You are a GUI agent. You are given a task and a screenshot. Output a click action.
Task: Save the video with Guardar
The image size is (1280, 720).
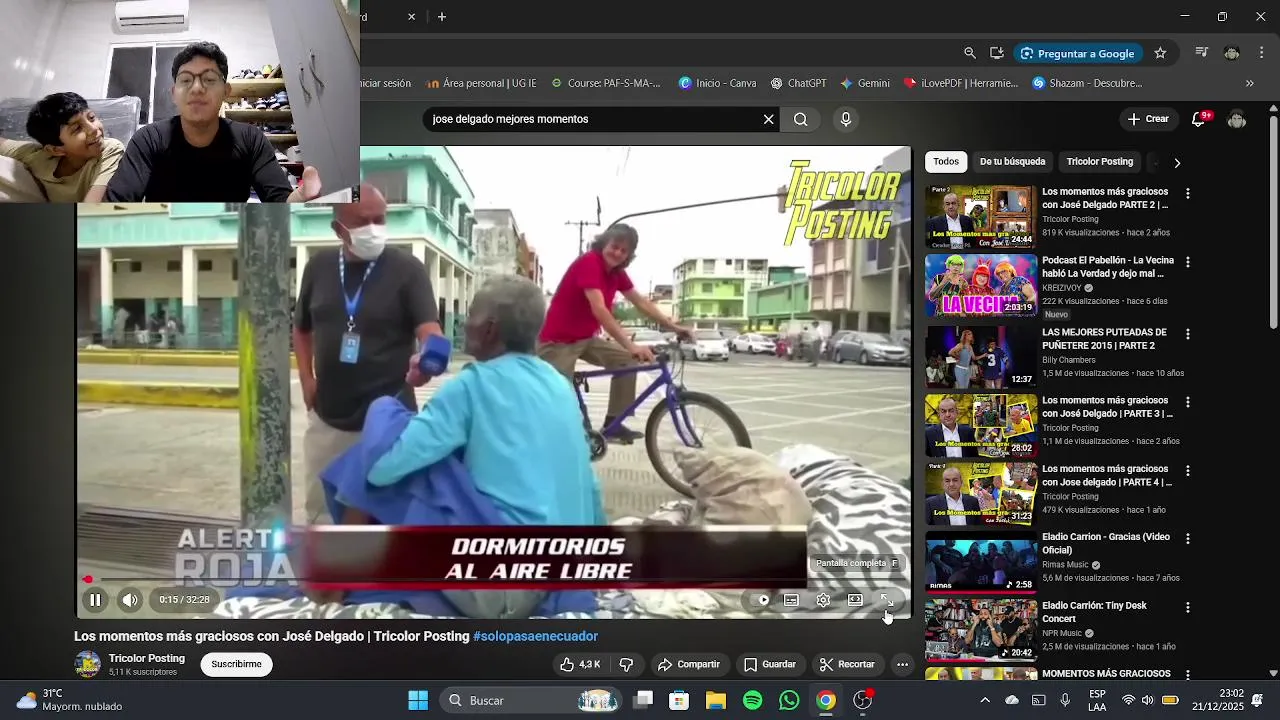tap(770, 664)
